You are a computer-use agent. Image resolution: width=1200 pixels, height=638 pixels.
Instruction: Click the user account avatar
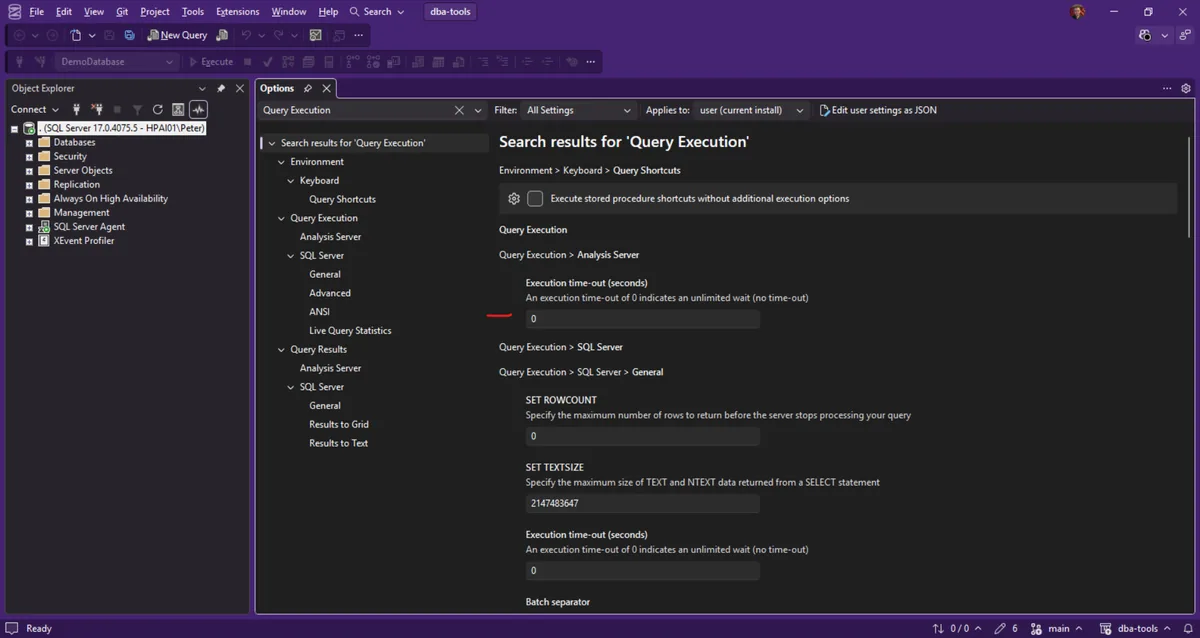[1077, 12]
